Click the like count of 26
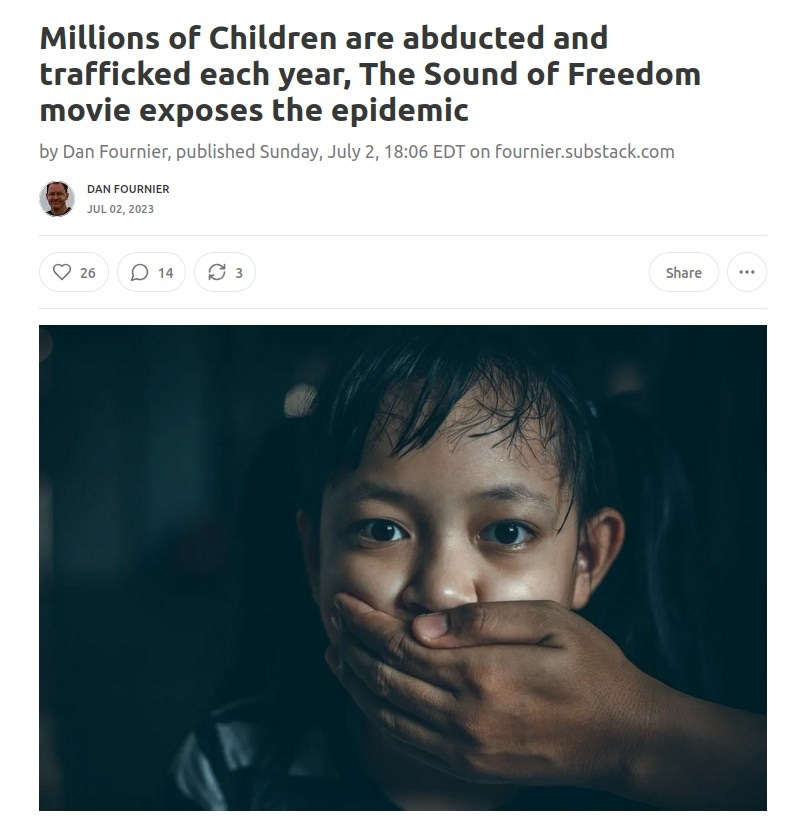The height and width of the screenshot is (817, 806). 88,273
